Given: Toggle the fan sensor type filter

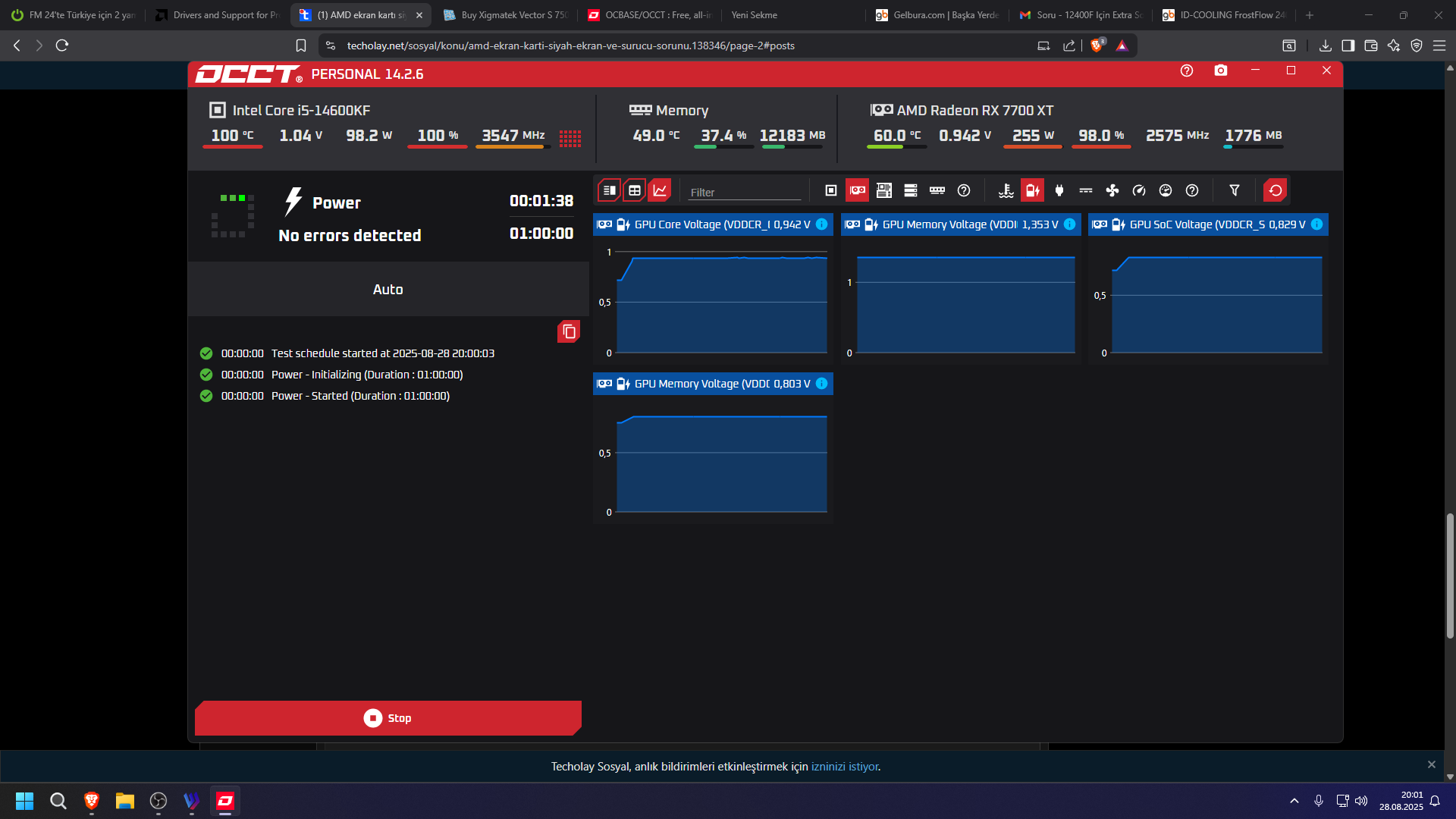Looking at the screenshot, I should pyautogui.click(x=1112, y=190).
